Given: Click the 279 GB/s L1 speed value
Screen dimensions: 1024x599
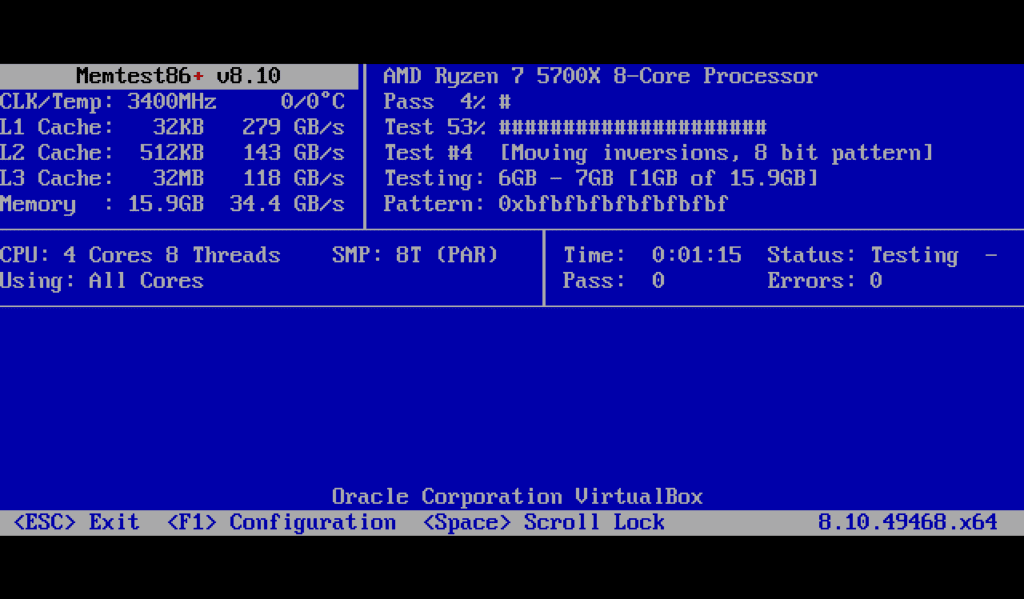Looking at the screenshot, I should 293,127.
